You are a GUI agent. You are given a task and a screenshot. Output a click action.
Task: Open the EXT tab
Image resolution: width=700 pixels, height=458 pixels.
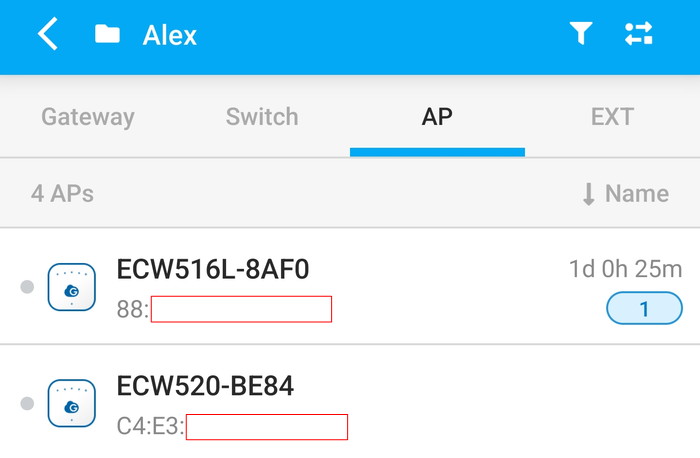[x=612, y=117]
